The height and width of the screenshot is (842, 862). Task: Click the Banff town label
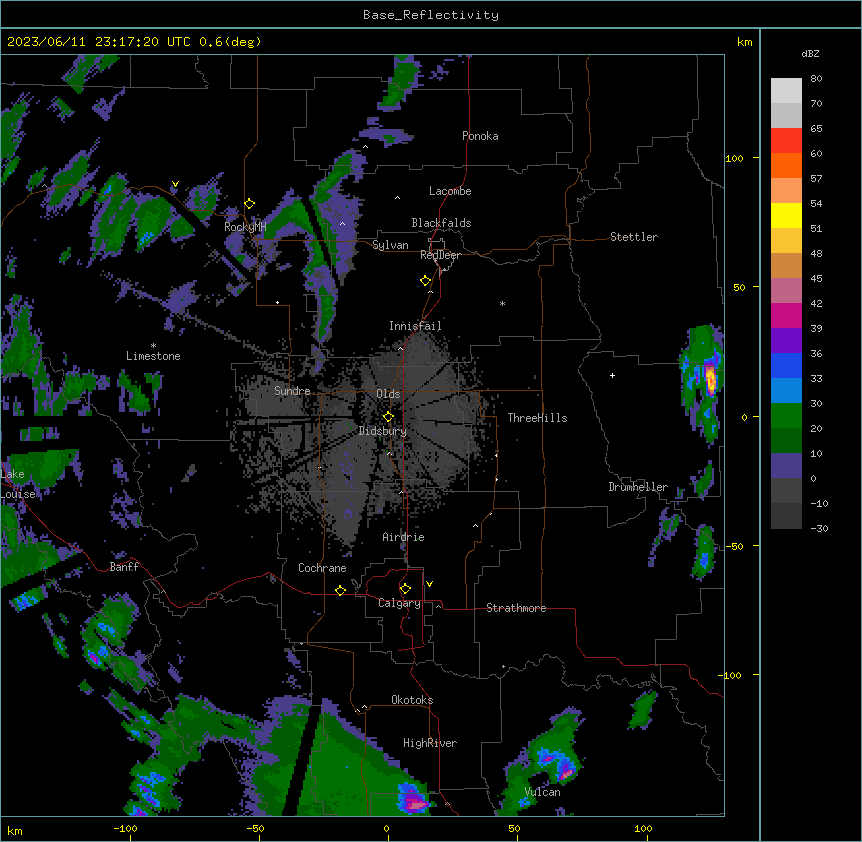(x=124, y=567)
